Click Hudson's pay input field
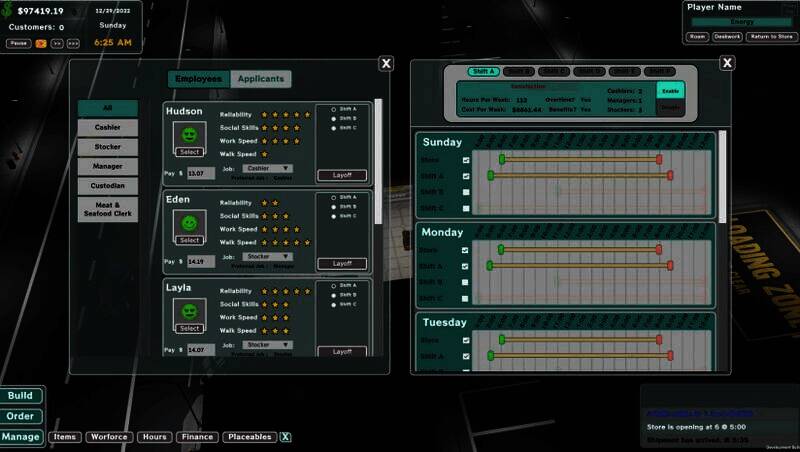 200,173
